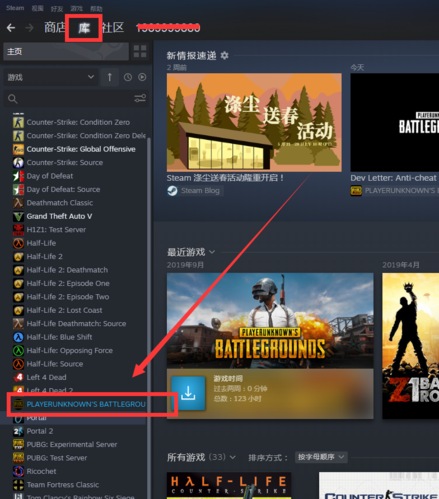Screen dimensions: 439x499
Task: Click H1Z1: Test Server icon
Action: click(18, 230)
